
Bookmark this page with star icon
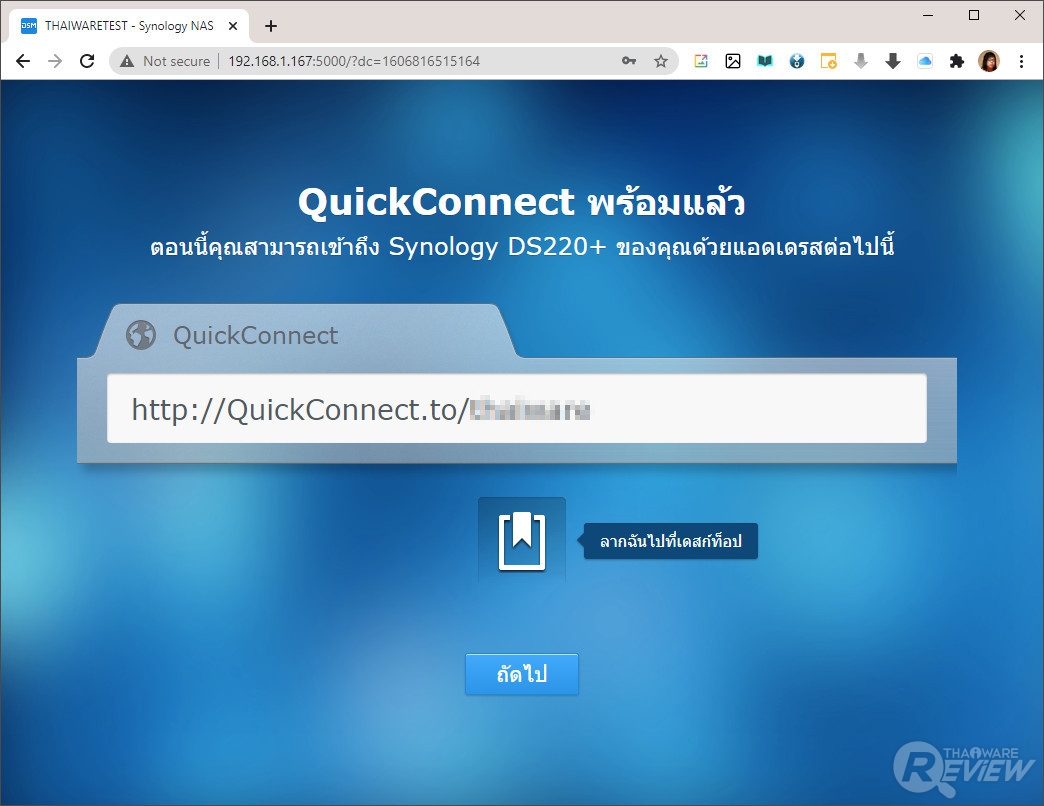(660, 61)
